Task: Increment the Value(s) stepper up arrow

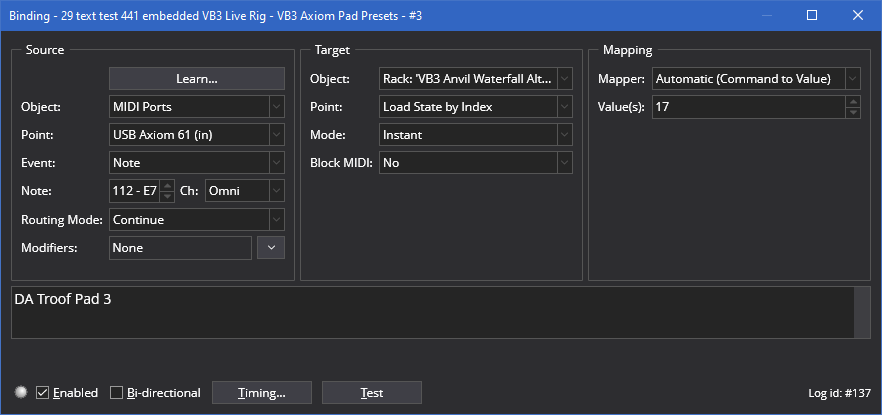Action: coord(853,102)
